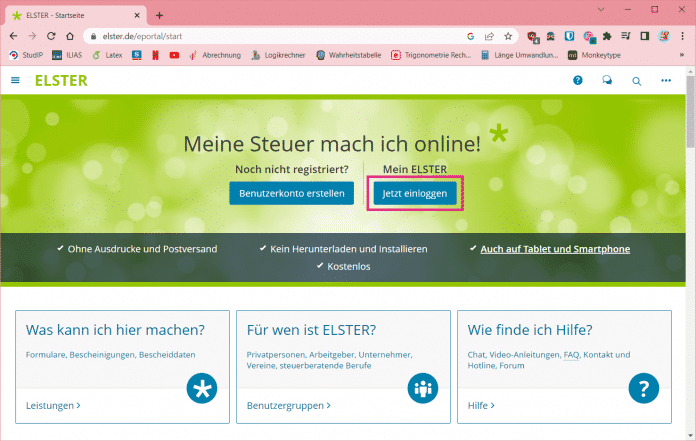Click the heading Was kann ich hier machen?
696x441 pixels.
pos(115,330)
